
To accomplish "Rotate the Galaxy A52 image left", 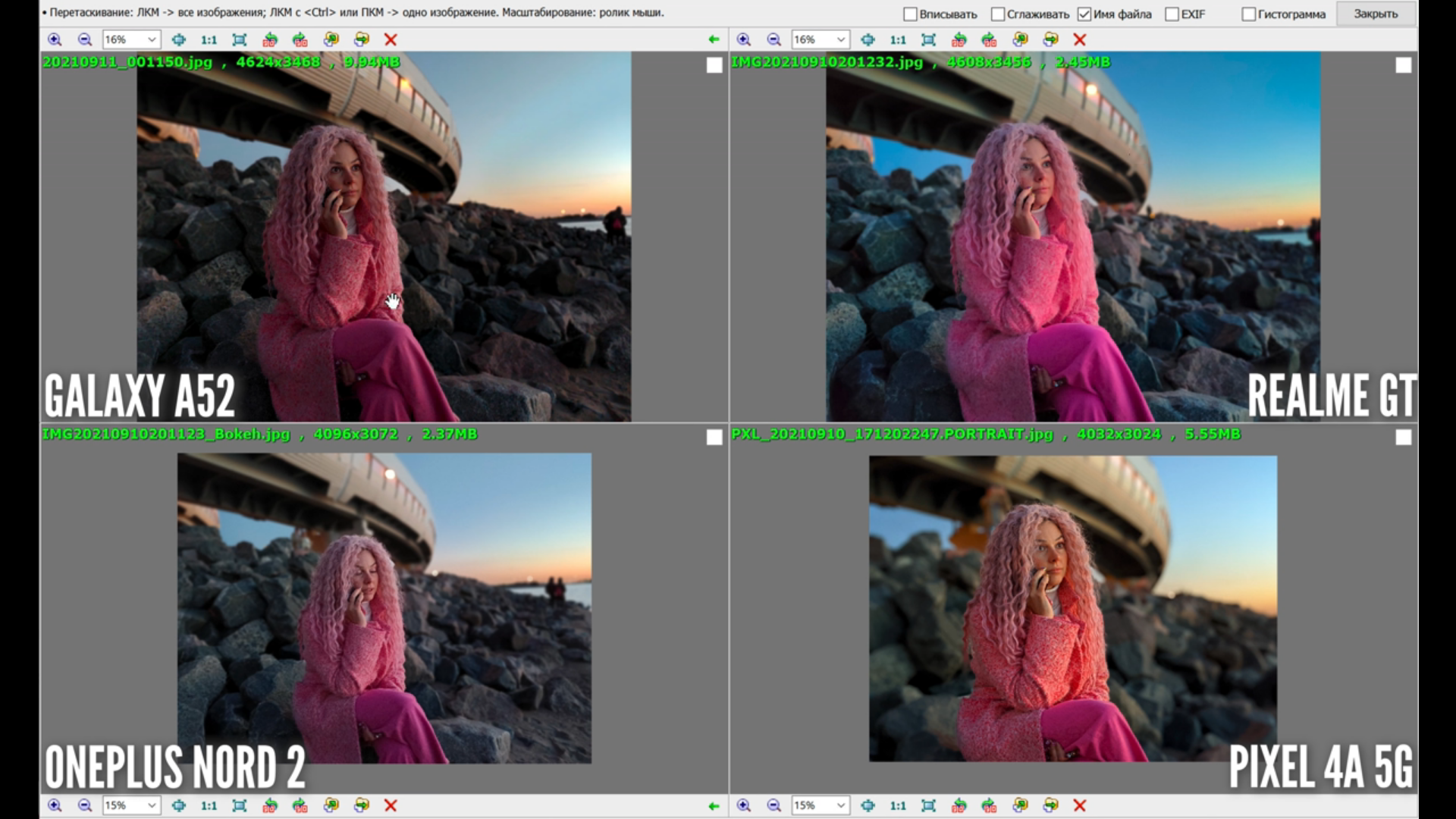I will coord(270,39).
